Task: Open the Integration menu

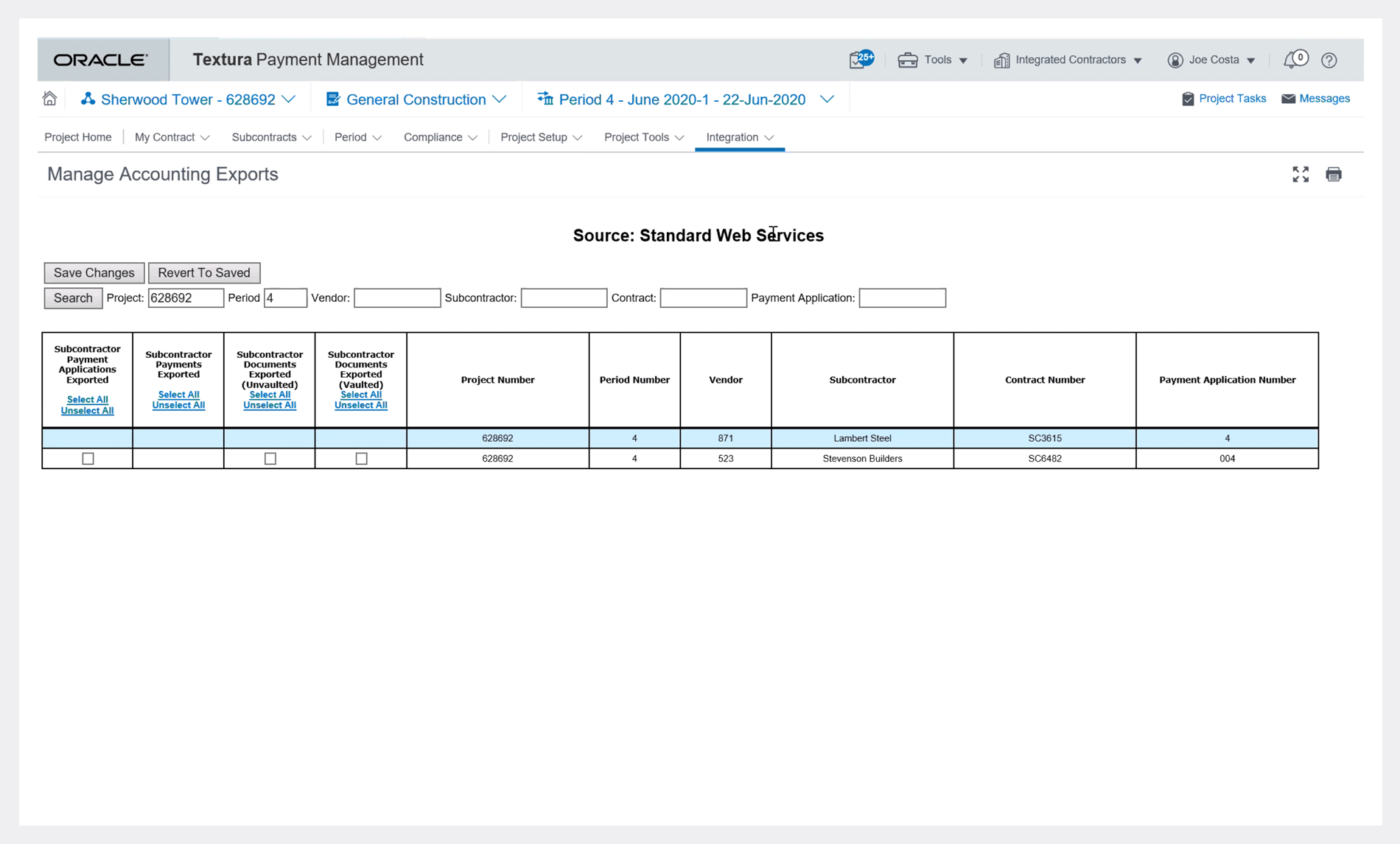Action: click(740, 138)
